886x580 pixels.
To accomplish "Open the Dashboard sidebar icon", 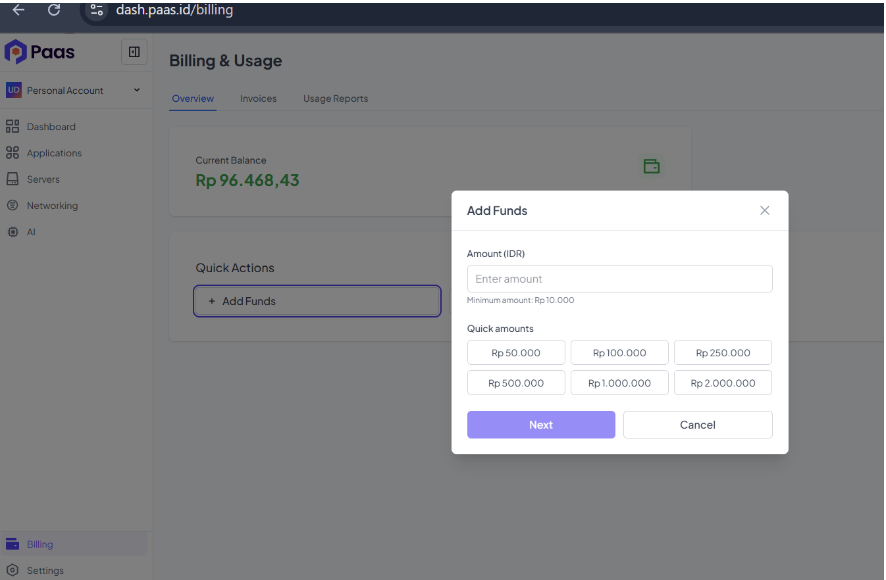I will click(12, 126).
